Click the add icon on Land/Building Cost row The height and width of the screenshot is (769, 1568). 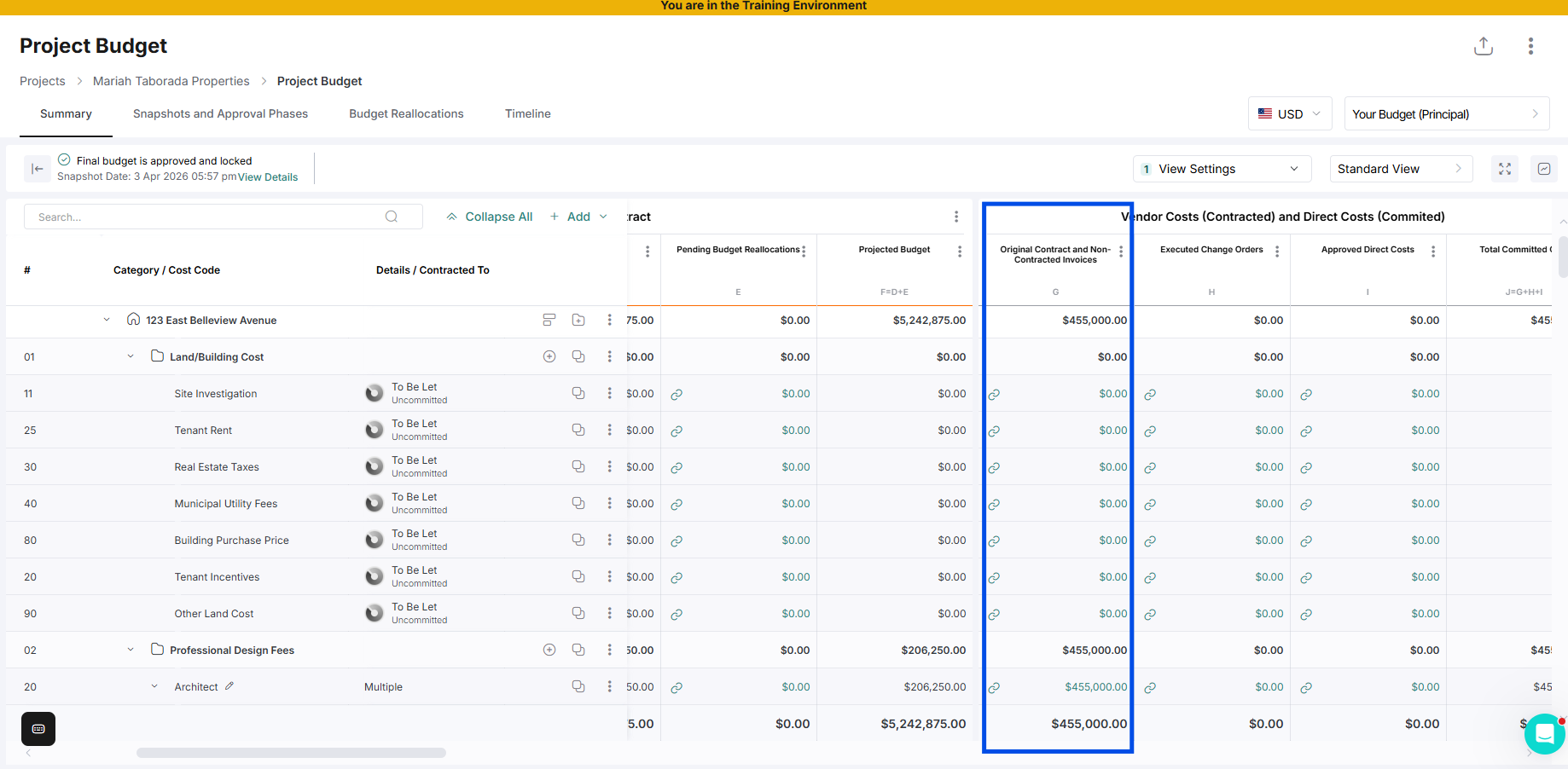point(549,356)
